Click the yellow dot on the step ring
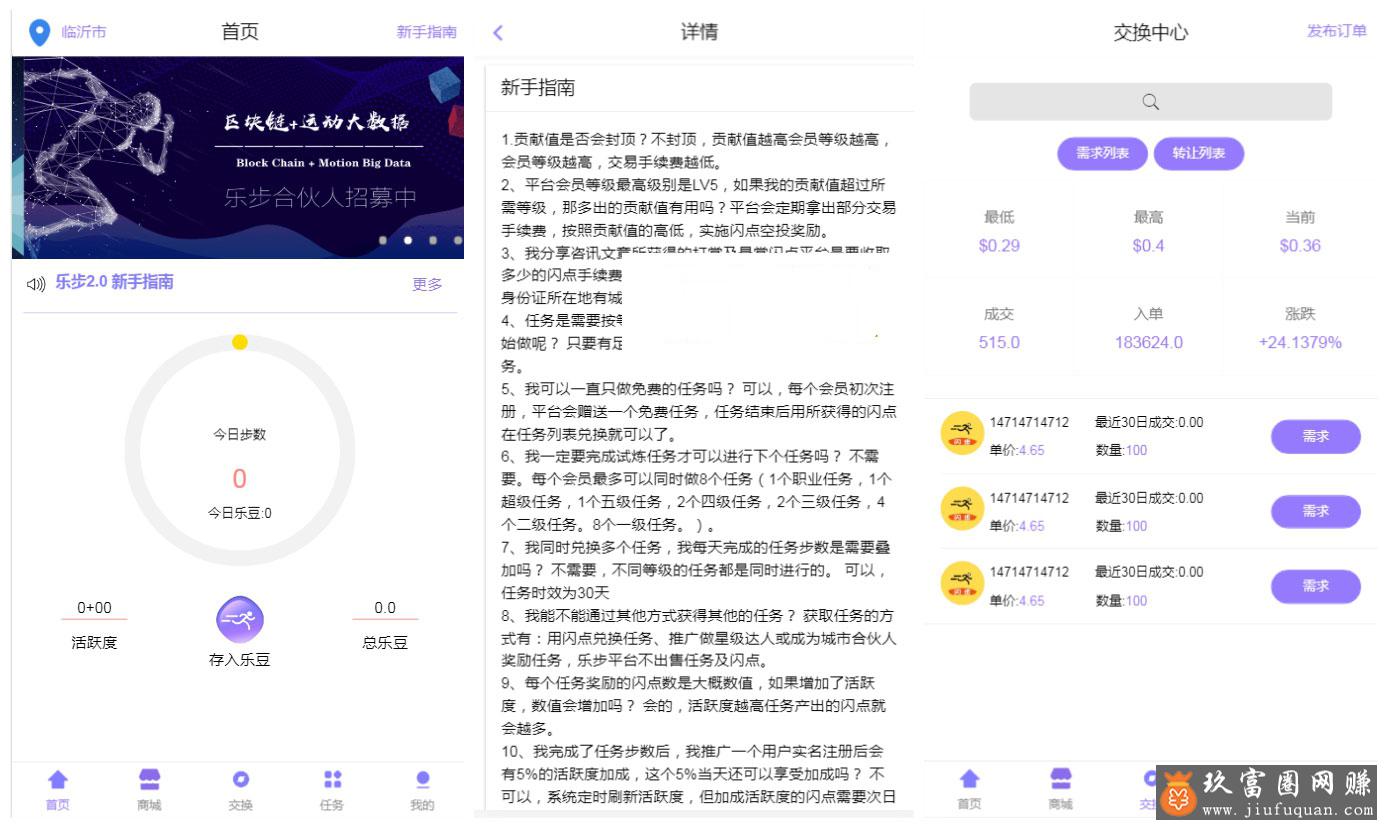Screen dimensions: 1387x828 coord(240,342)
